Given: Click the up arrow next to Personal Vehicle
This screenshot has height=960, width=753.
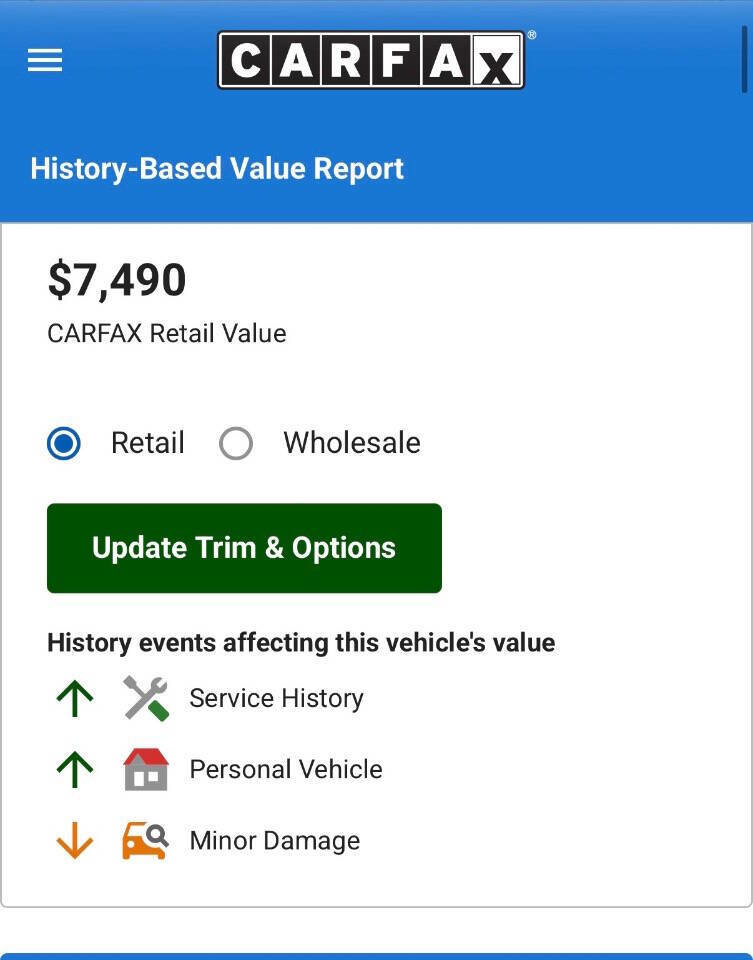Looking at the screenshot, I should click(74, 769).
